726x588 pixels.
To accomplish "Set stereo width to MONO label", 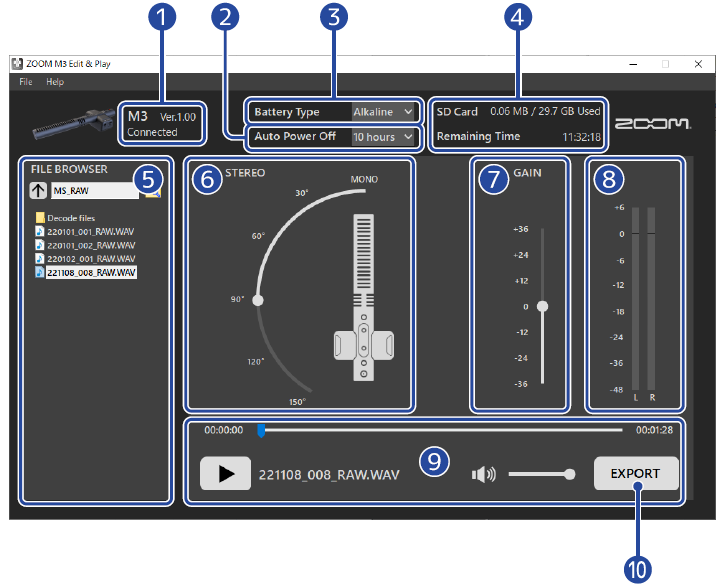I will pyautogui.click(x=364, y=179).
